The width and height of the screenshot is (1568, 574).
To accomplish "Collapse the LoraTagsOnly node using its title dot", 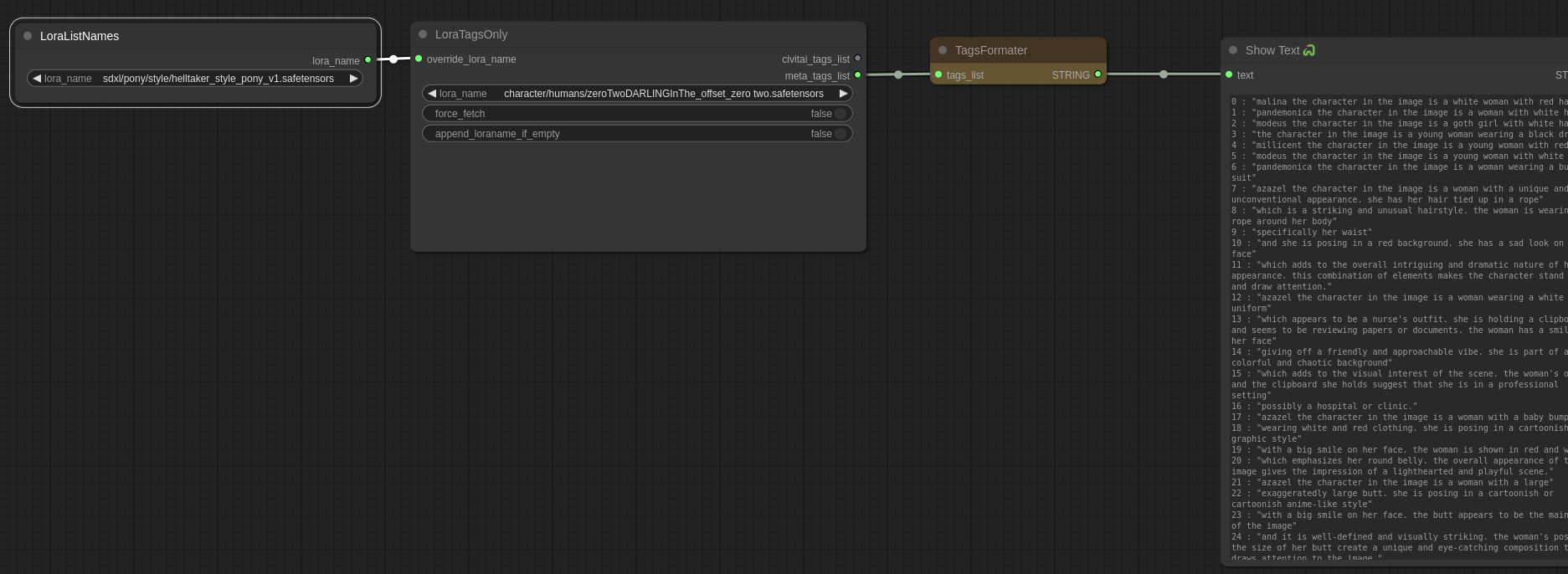I will click(423, 34).
